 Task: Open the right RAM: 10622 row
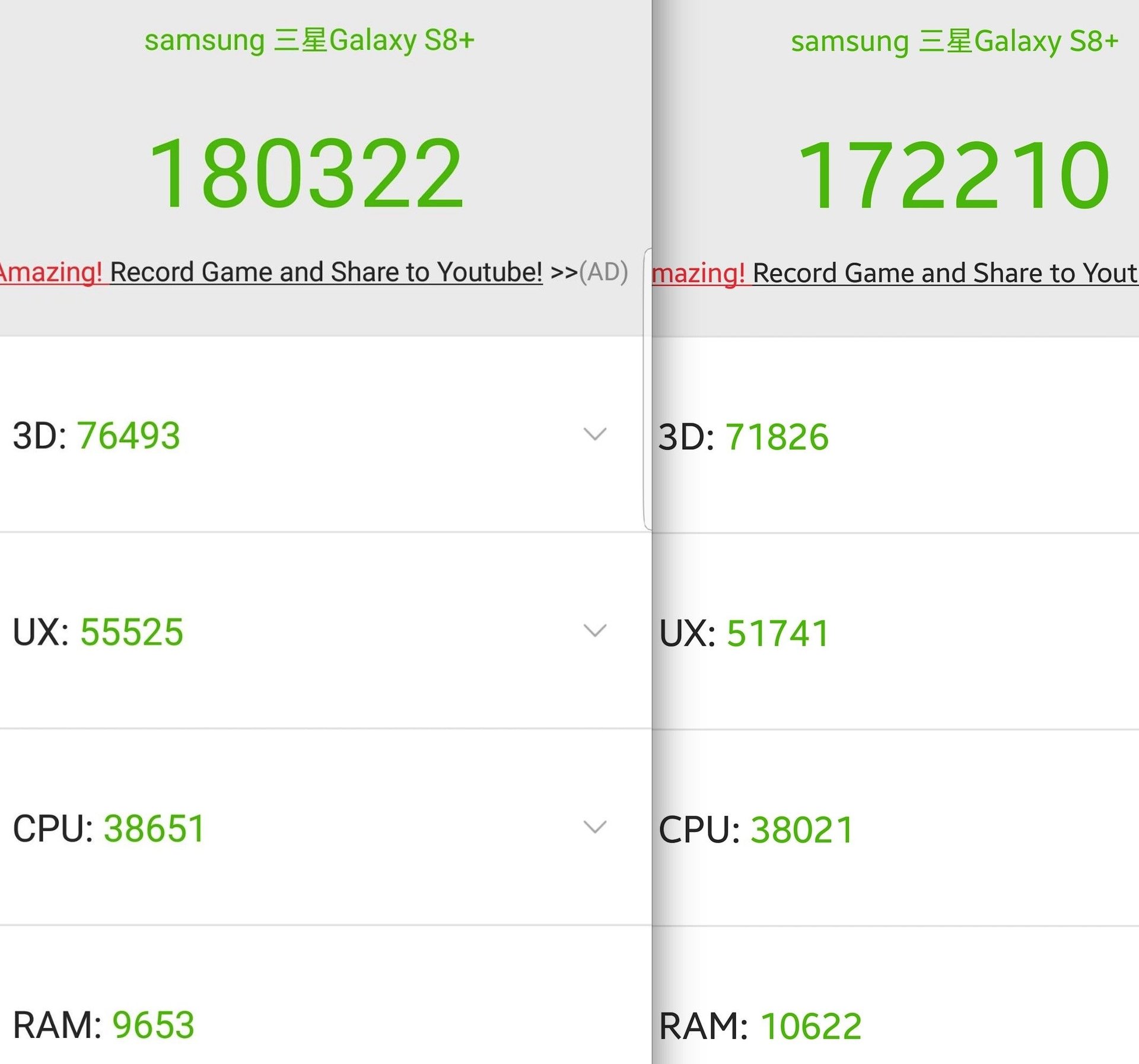[x=895, y=996]
